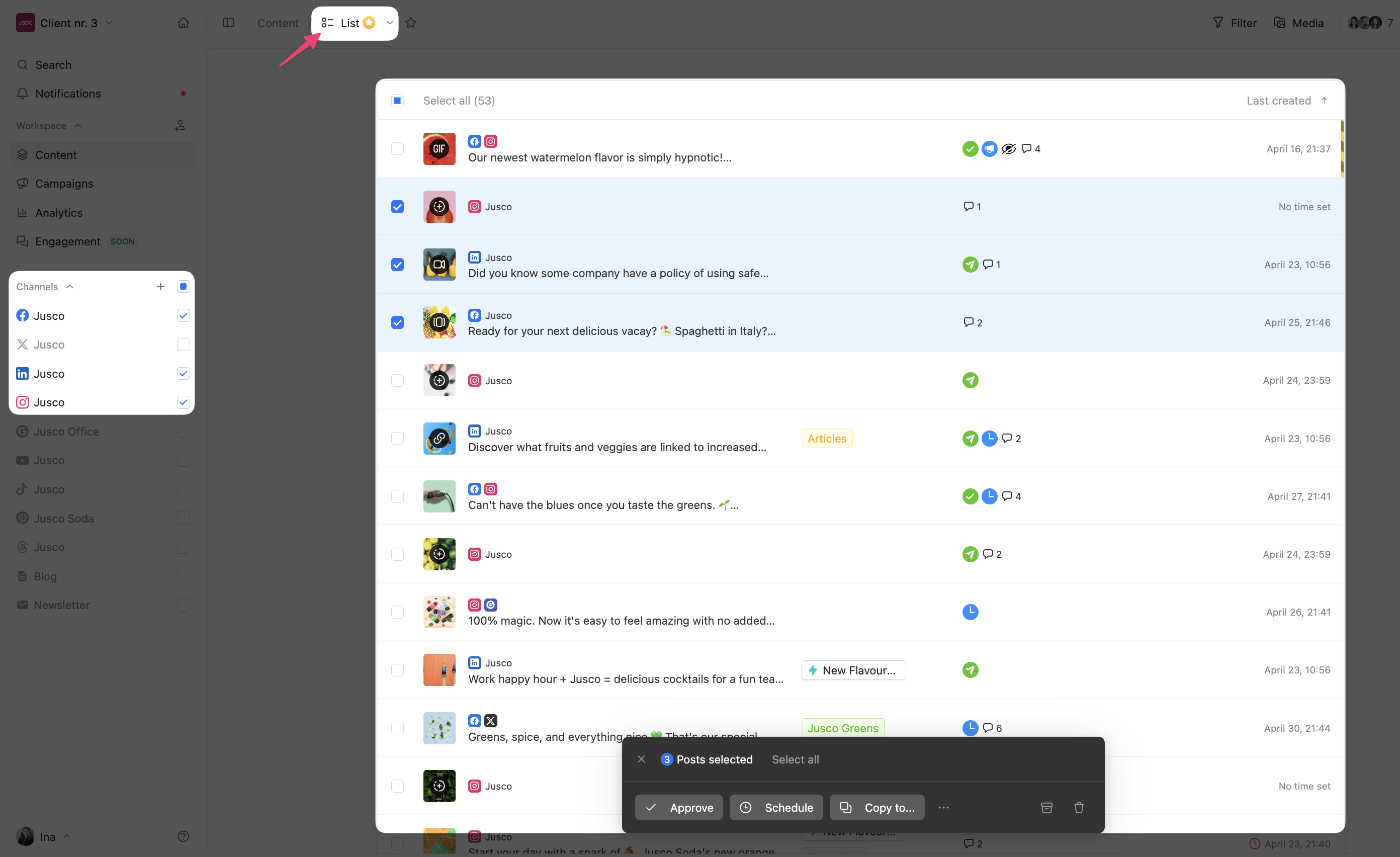
Task: Open the help question mark icon
Action: [x=183, y=836]
